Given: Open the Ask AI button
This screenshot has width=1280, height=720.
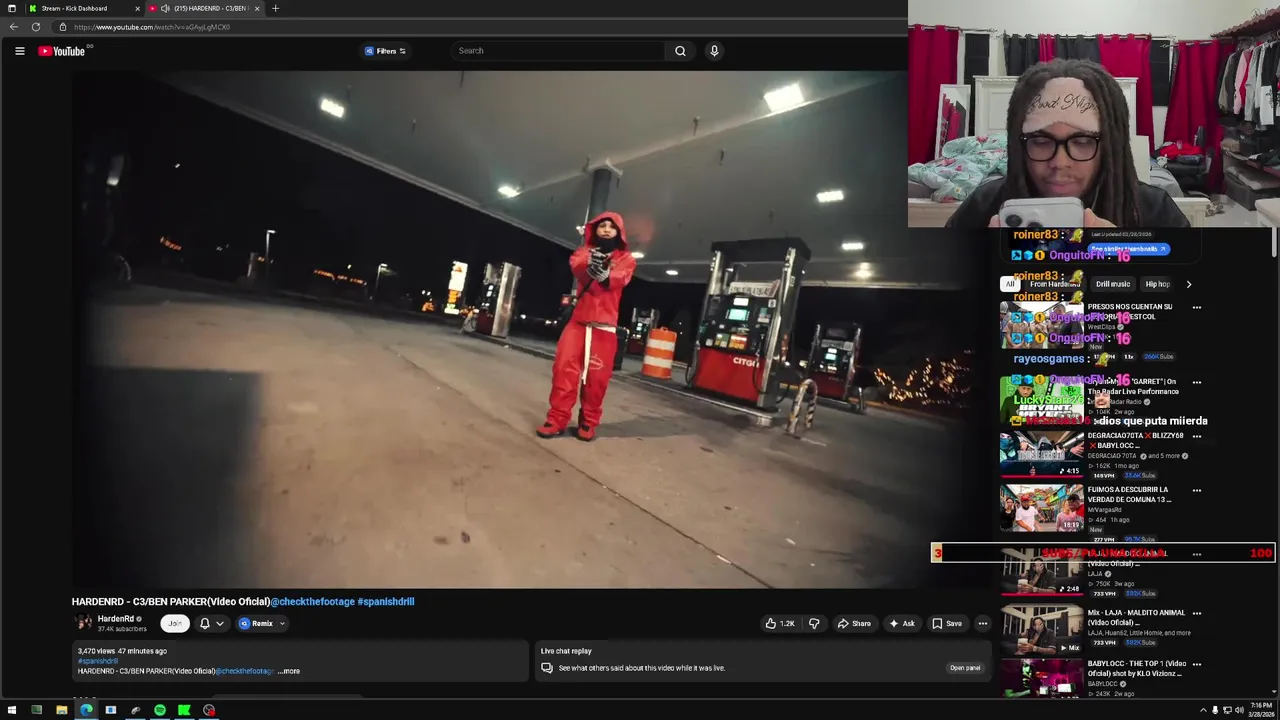Looking at the screenshot, I should pyautogui.click(x=902, y=623).
